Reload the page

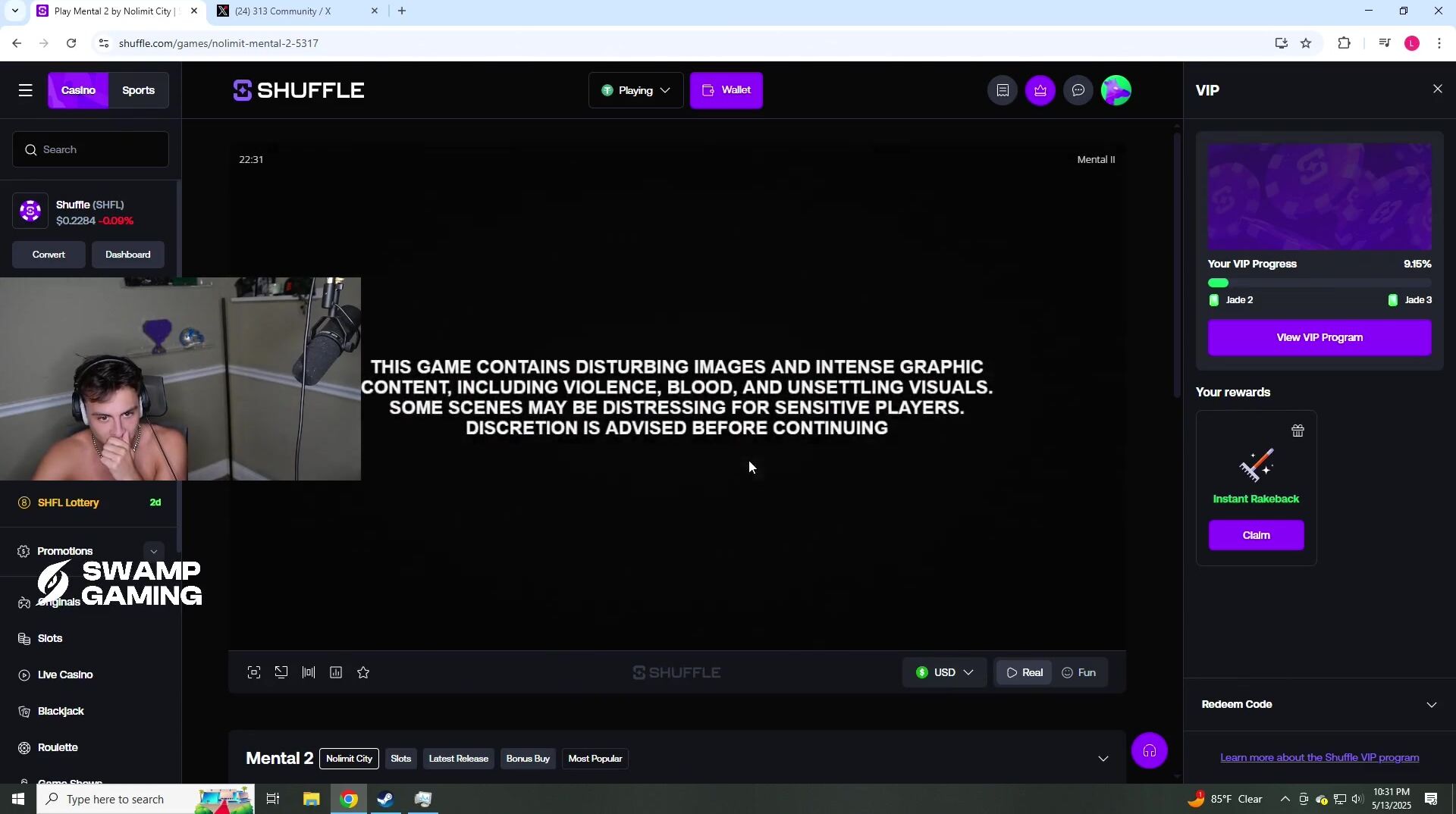(x=71, y=43)
